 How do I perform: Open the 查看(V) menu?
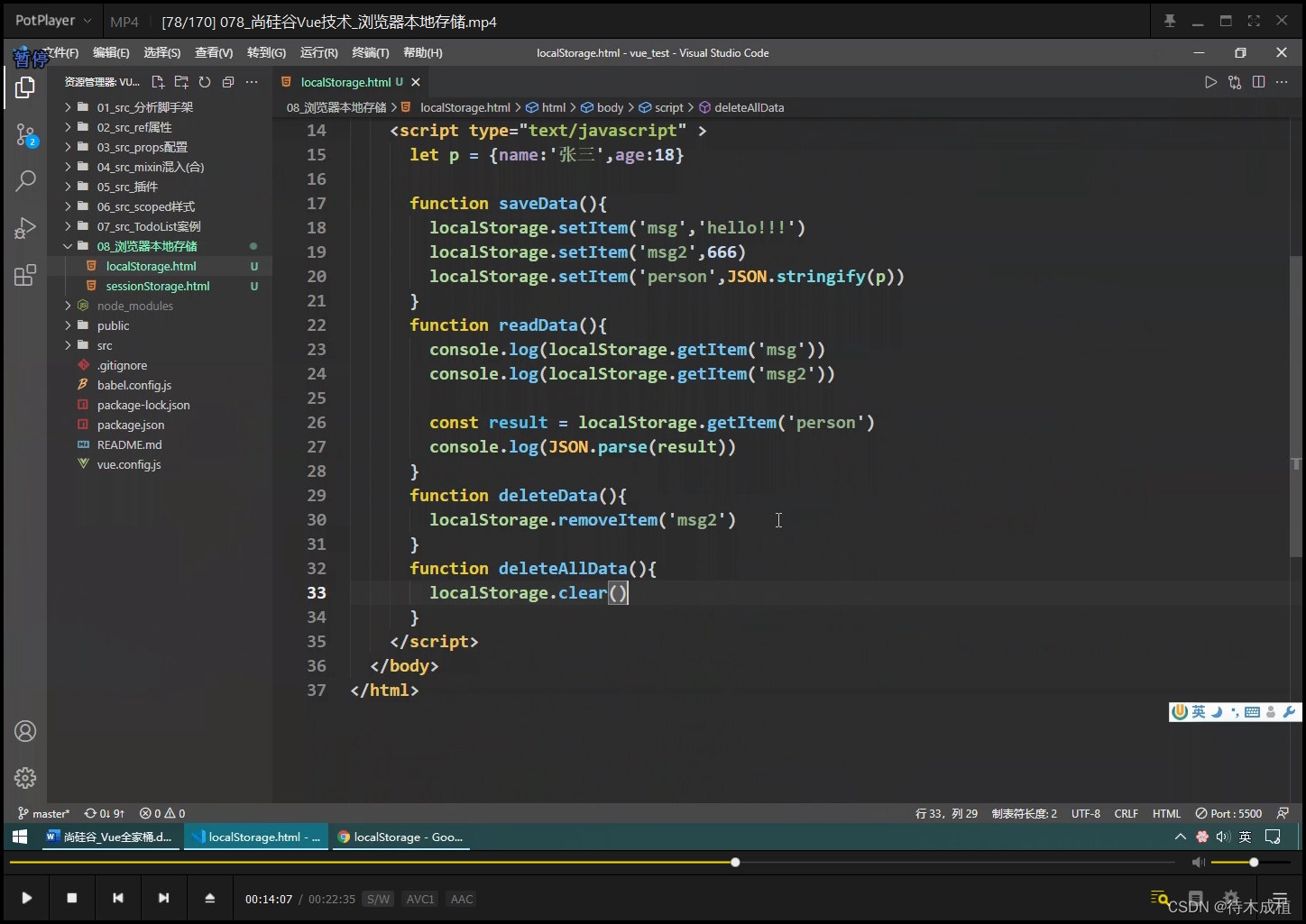tap(214, 53)
